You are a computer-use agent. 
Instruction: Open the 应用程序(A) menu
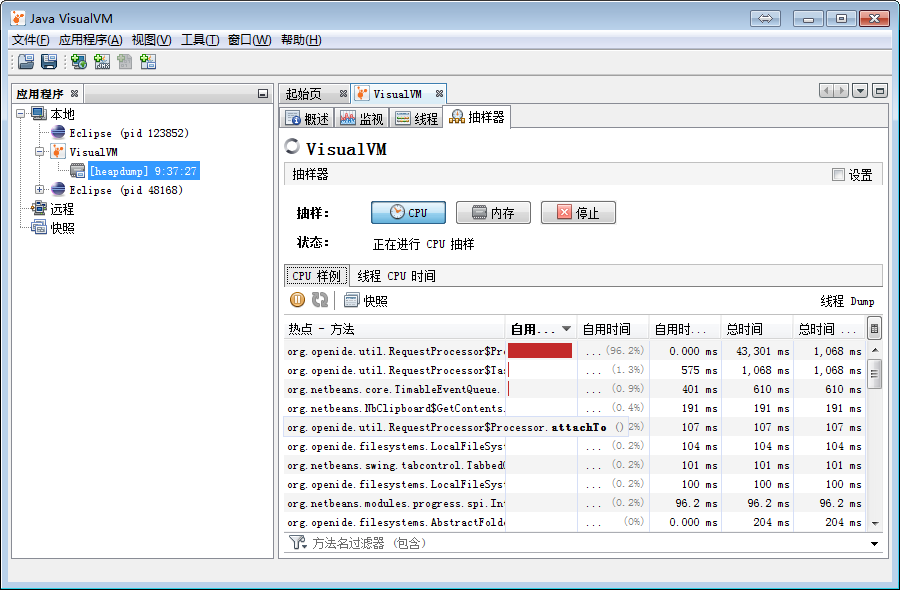(x=91, y=40)
